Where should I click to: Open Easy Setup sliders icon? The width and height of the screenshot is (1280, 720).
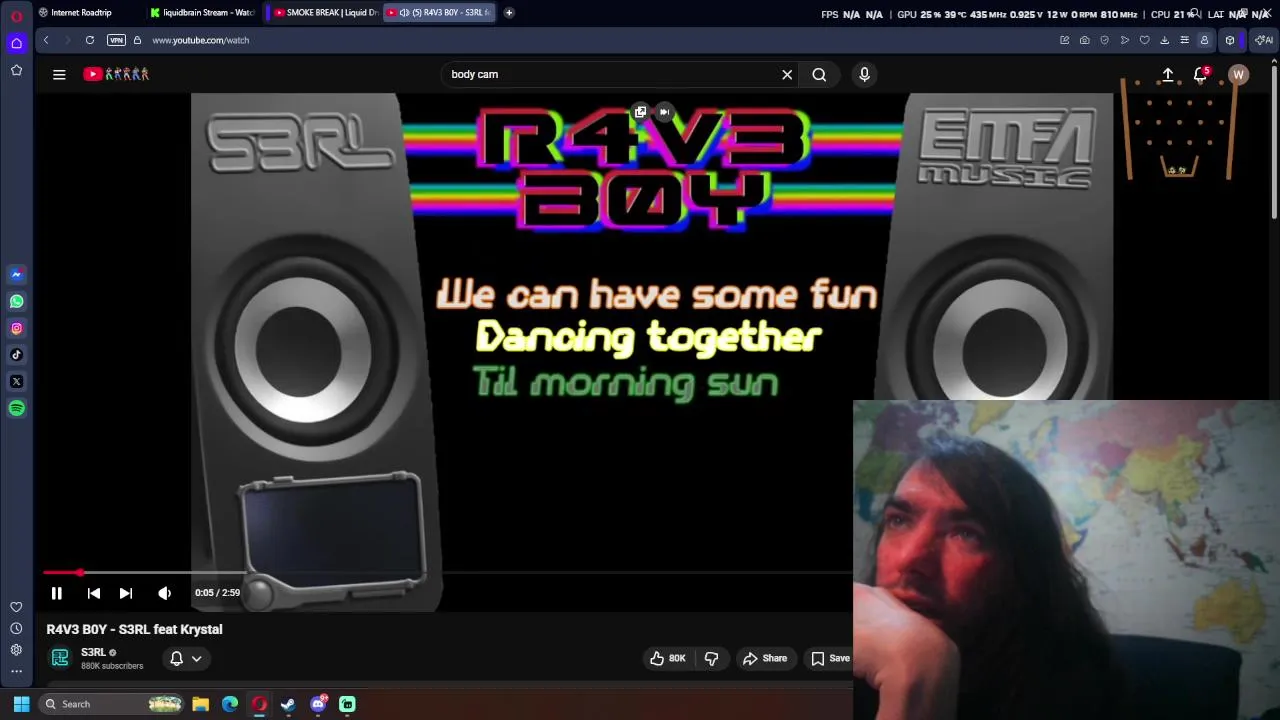(x=1184, y=40)
